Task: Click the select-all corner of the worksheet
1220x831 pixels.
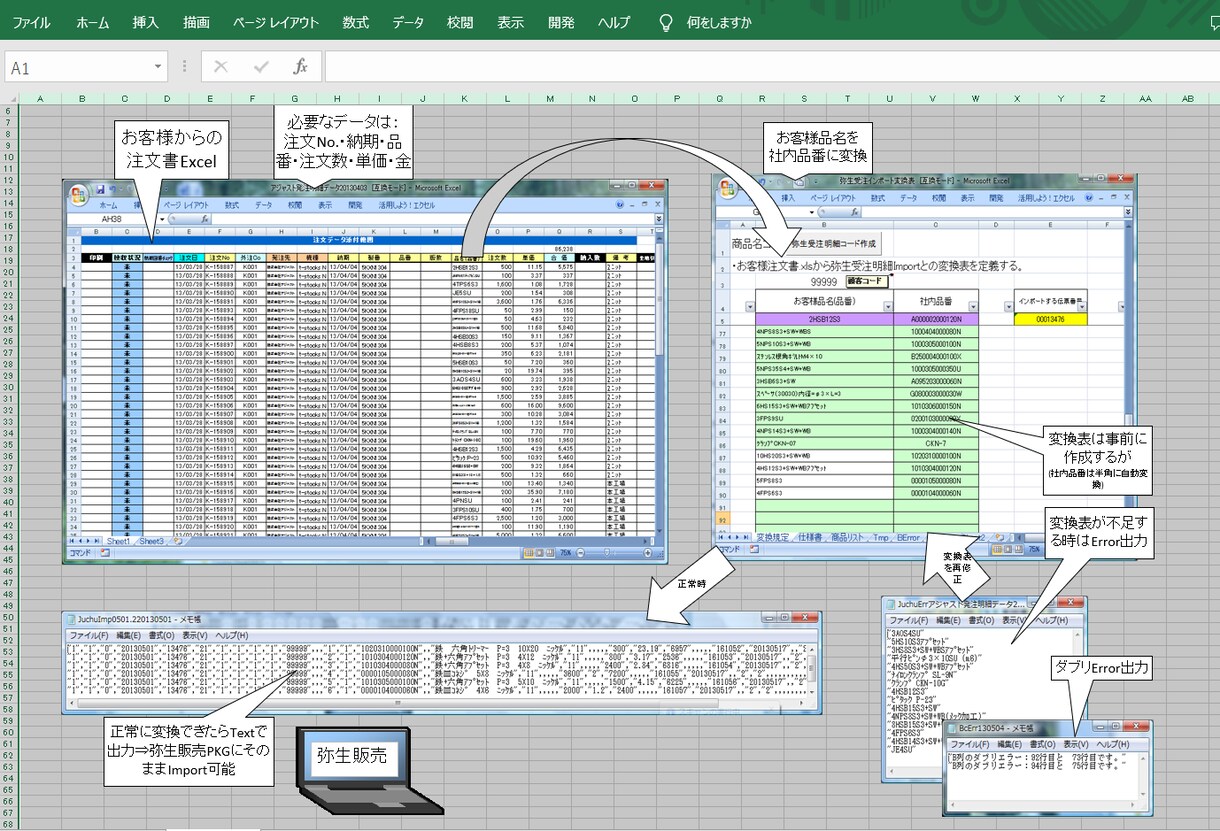Action: click(x=9, y=99)
